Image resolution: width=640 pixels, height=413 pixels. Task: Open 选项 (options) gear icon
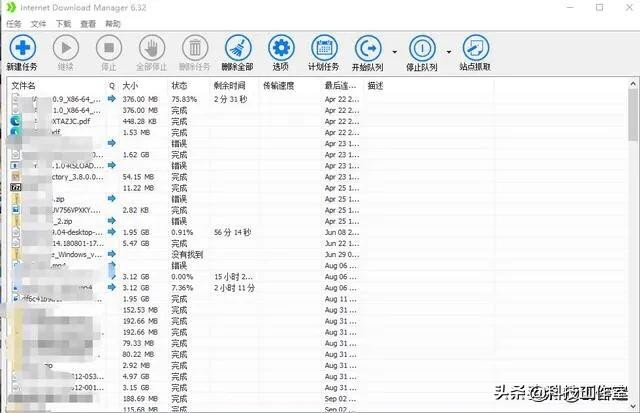[x=281, y=48]
